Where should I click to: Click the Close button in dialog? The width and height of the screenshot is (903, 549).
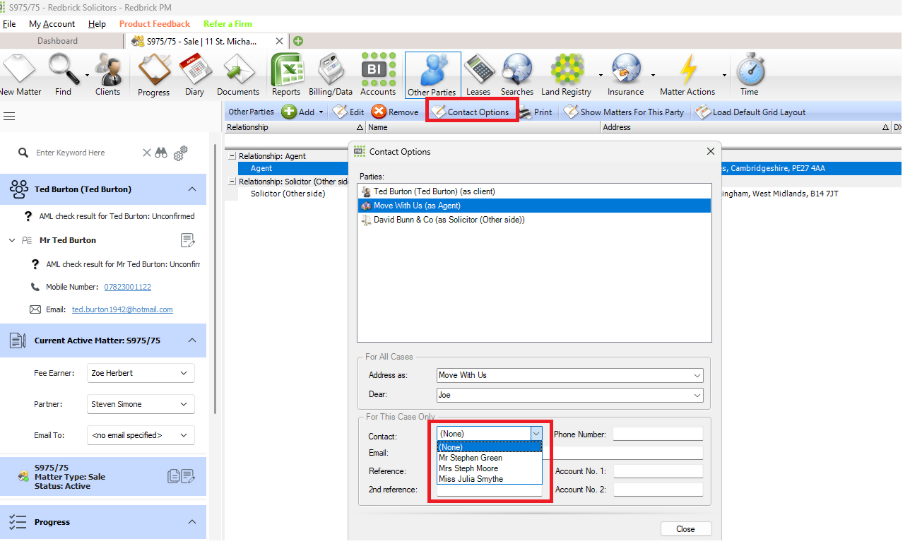pos(685,529)
